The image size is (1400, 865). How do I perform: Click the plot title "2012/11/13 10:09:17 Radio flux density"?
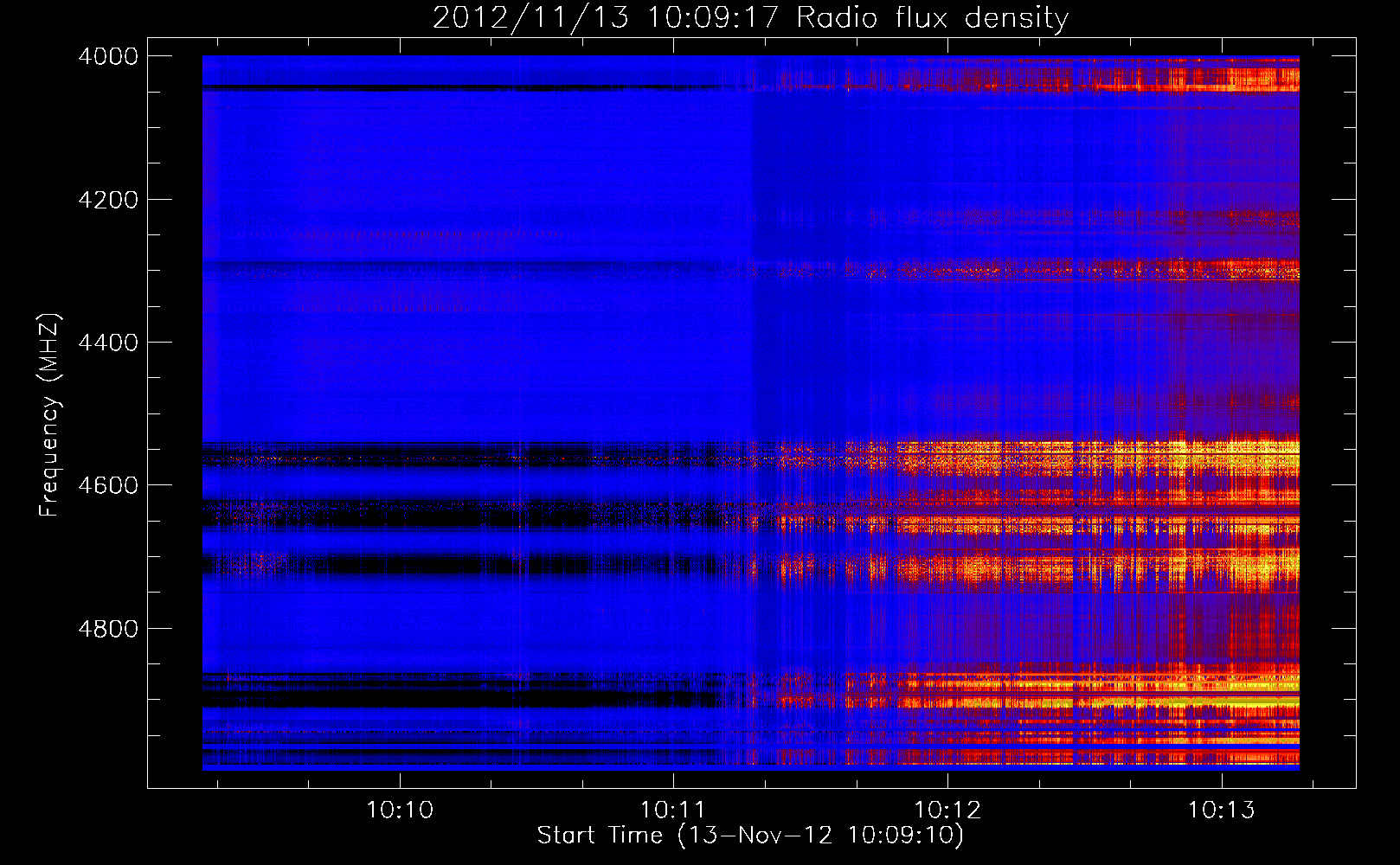pyautogui.click(x=750, y=17)
